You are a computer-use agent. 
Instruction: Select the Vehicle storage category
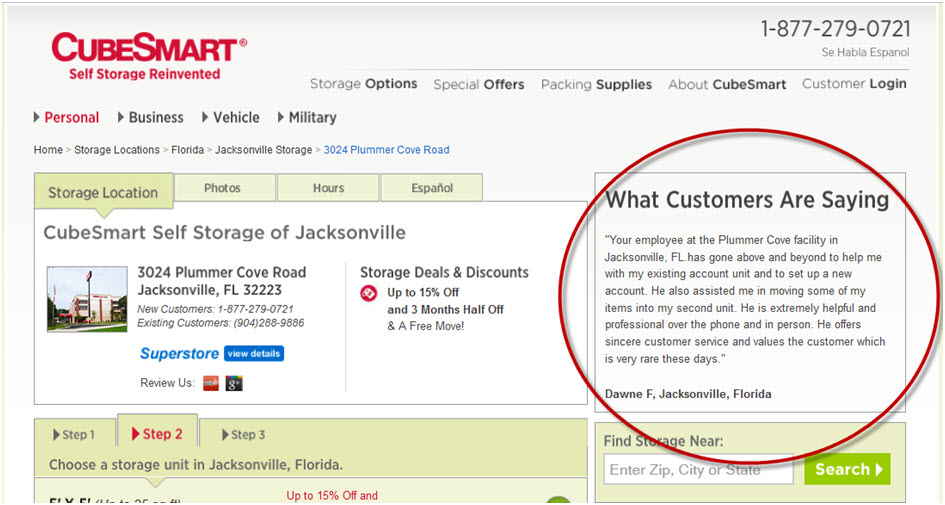click(x=231, y=118)
